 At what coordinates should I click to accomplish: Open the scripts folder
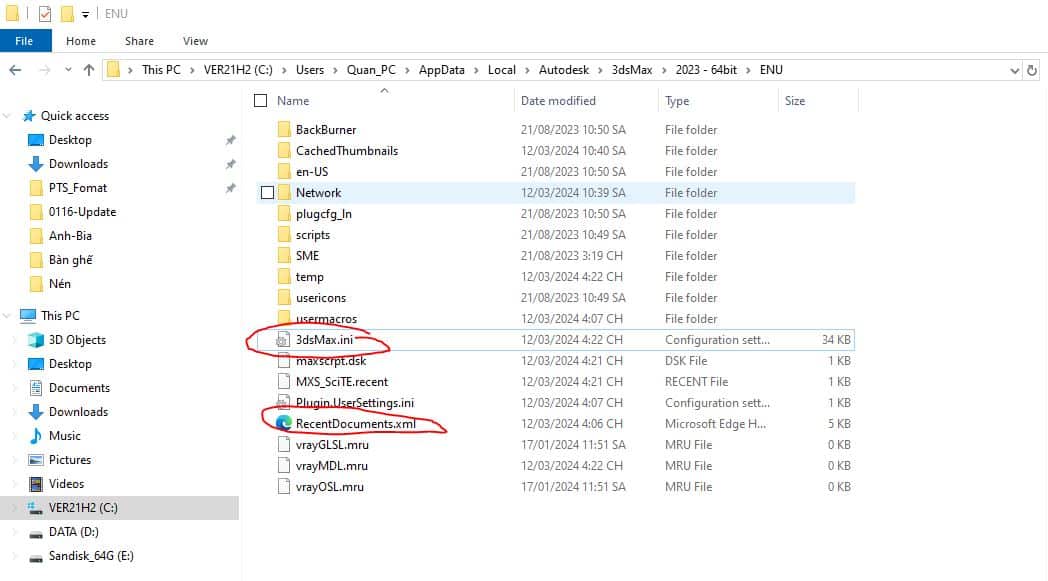coord(312,235)
